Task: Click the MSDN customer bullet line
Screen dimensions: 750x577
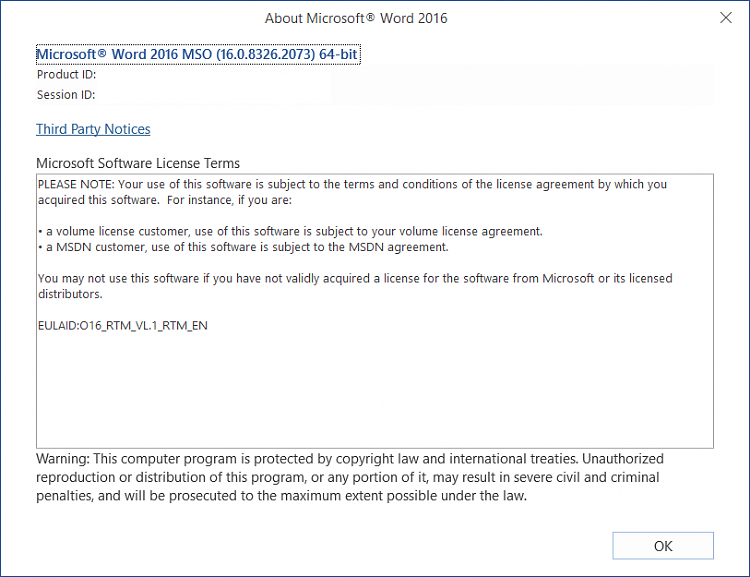Action: (x=243, y=247)
